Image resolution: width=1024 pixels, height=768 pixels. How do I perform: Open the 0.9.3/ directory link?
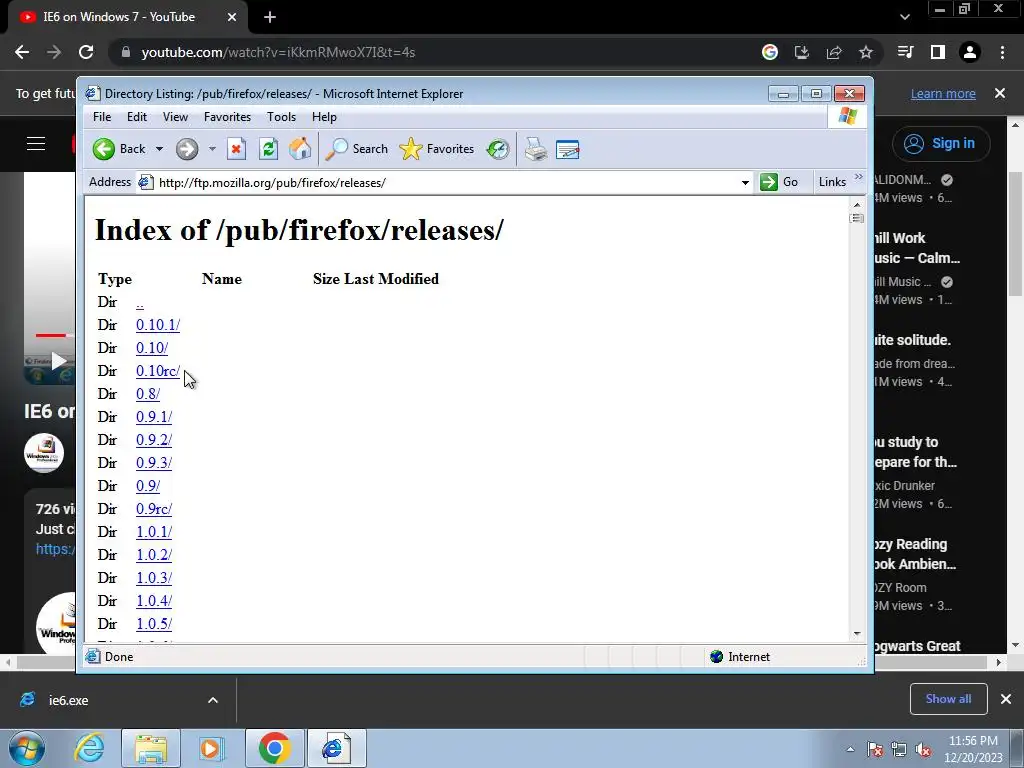tap(153, 463)
